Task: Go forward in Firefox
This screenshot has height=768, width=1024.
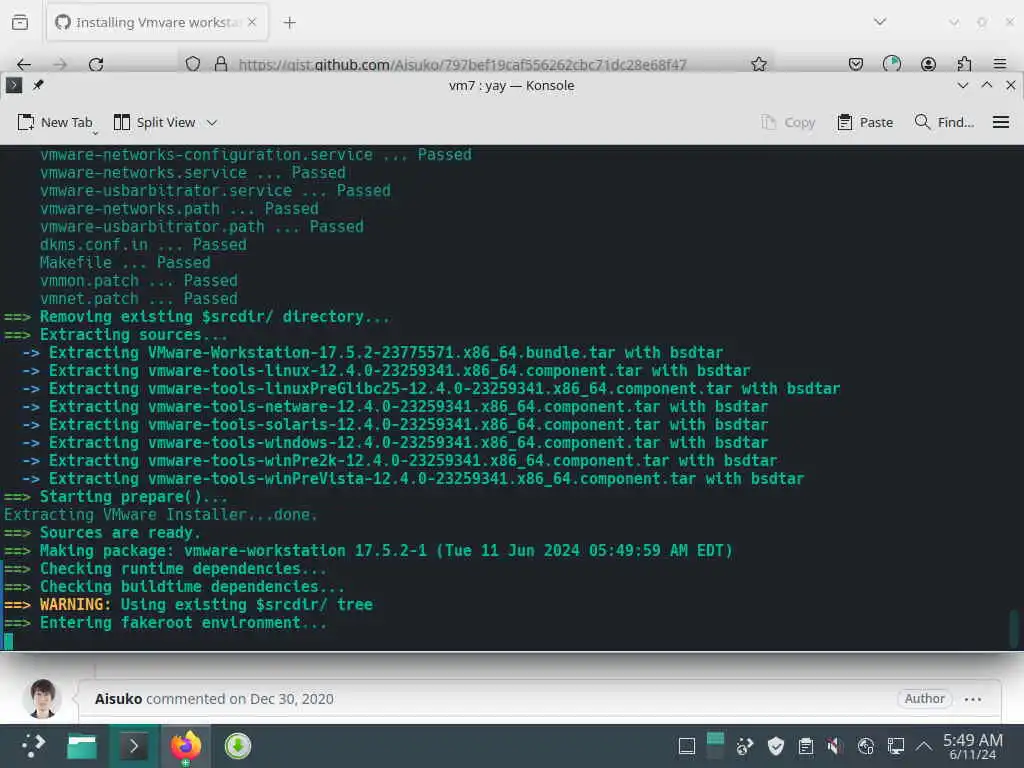Action: (60, 64)
